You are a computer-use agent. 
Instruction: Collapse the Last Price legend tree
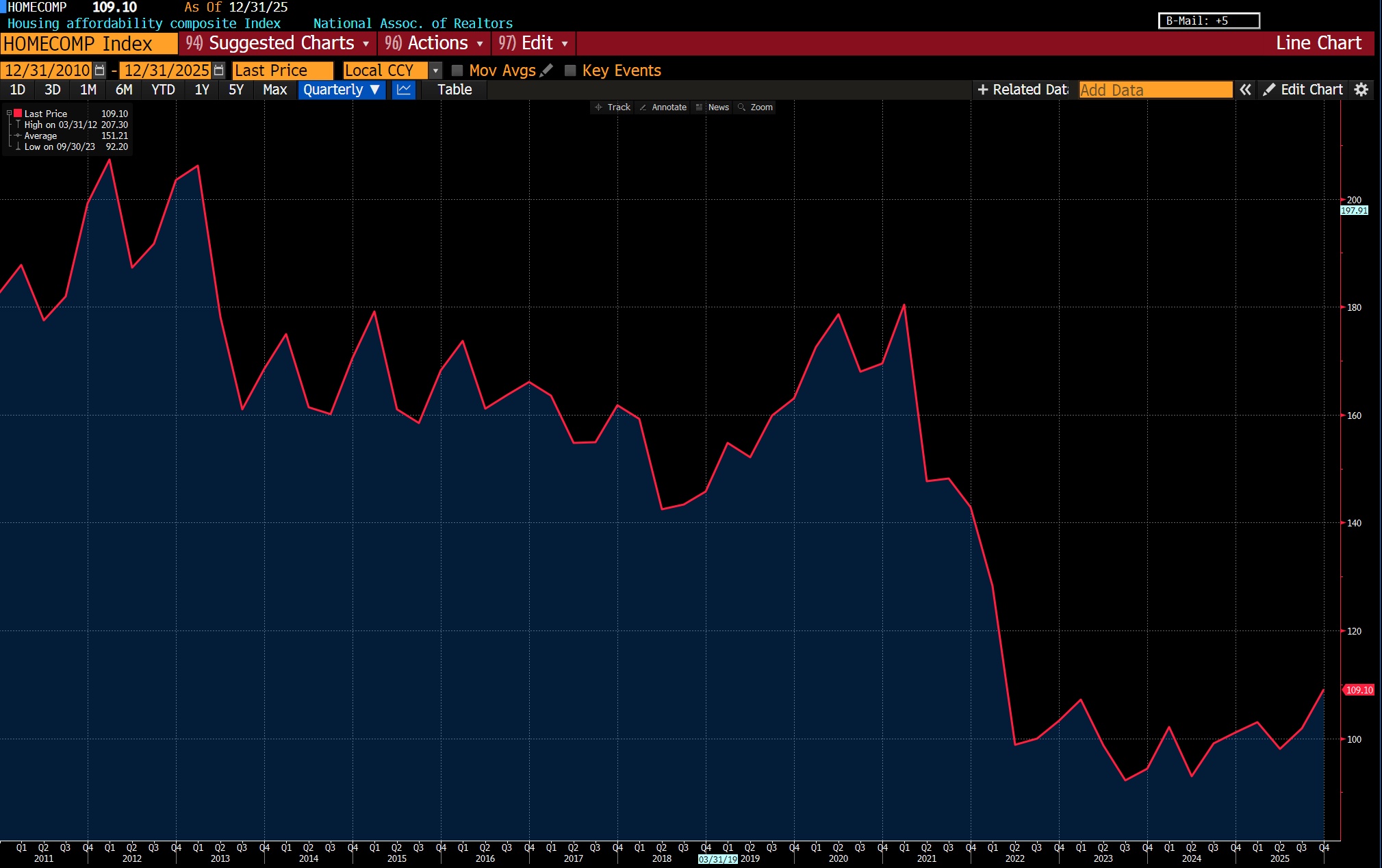(9, 114)
